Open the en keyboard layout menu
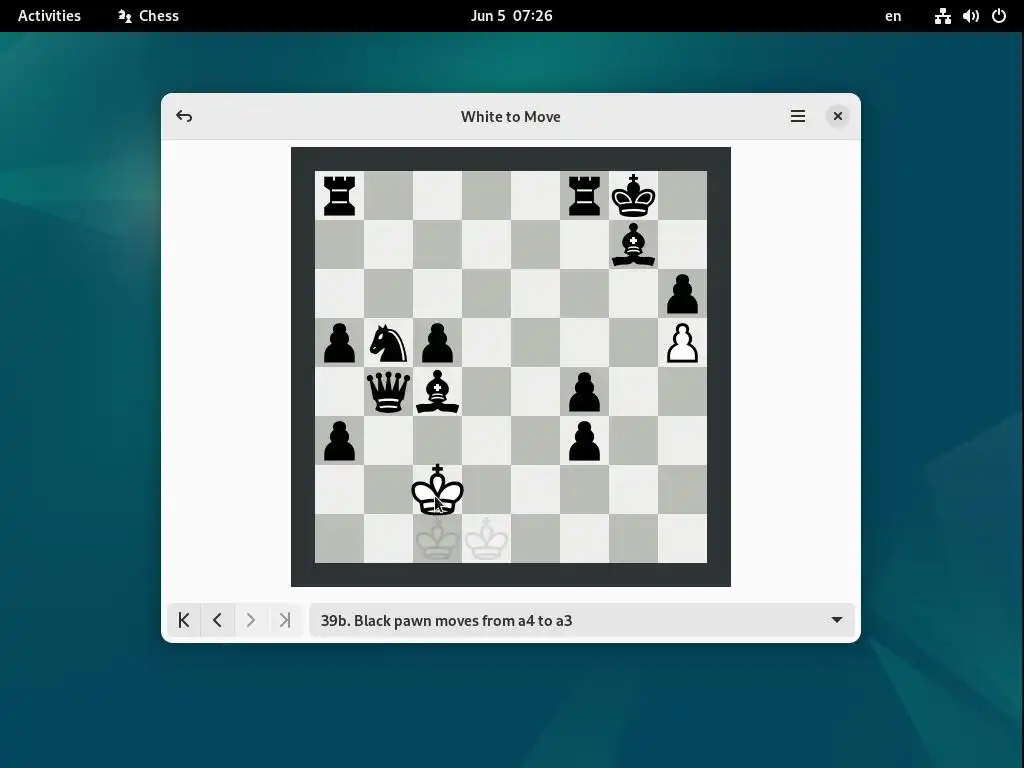The image size is (1024, 768). (x=893, y=16)
